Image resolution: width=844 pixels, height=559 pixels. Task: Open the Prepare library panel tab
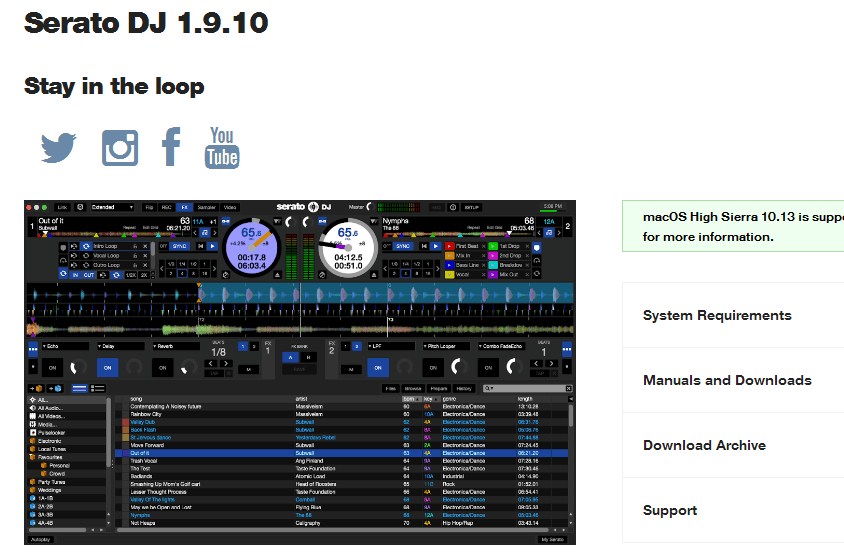tap(439, 388)
